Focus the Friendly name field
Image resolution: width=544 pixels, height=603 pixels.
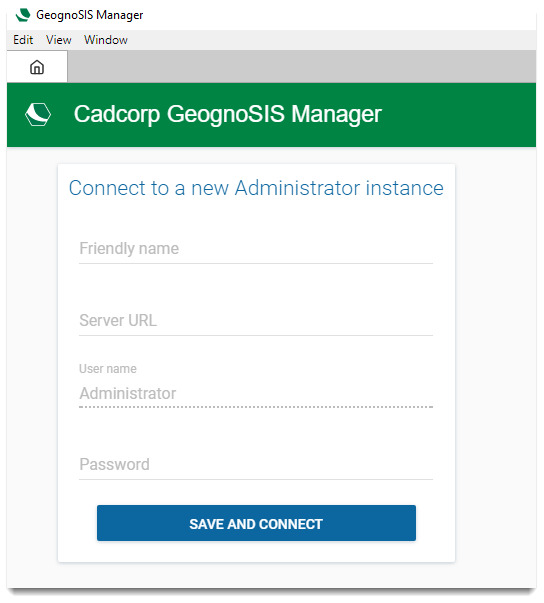click(x=256, y=248)
